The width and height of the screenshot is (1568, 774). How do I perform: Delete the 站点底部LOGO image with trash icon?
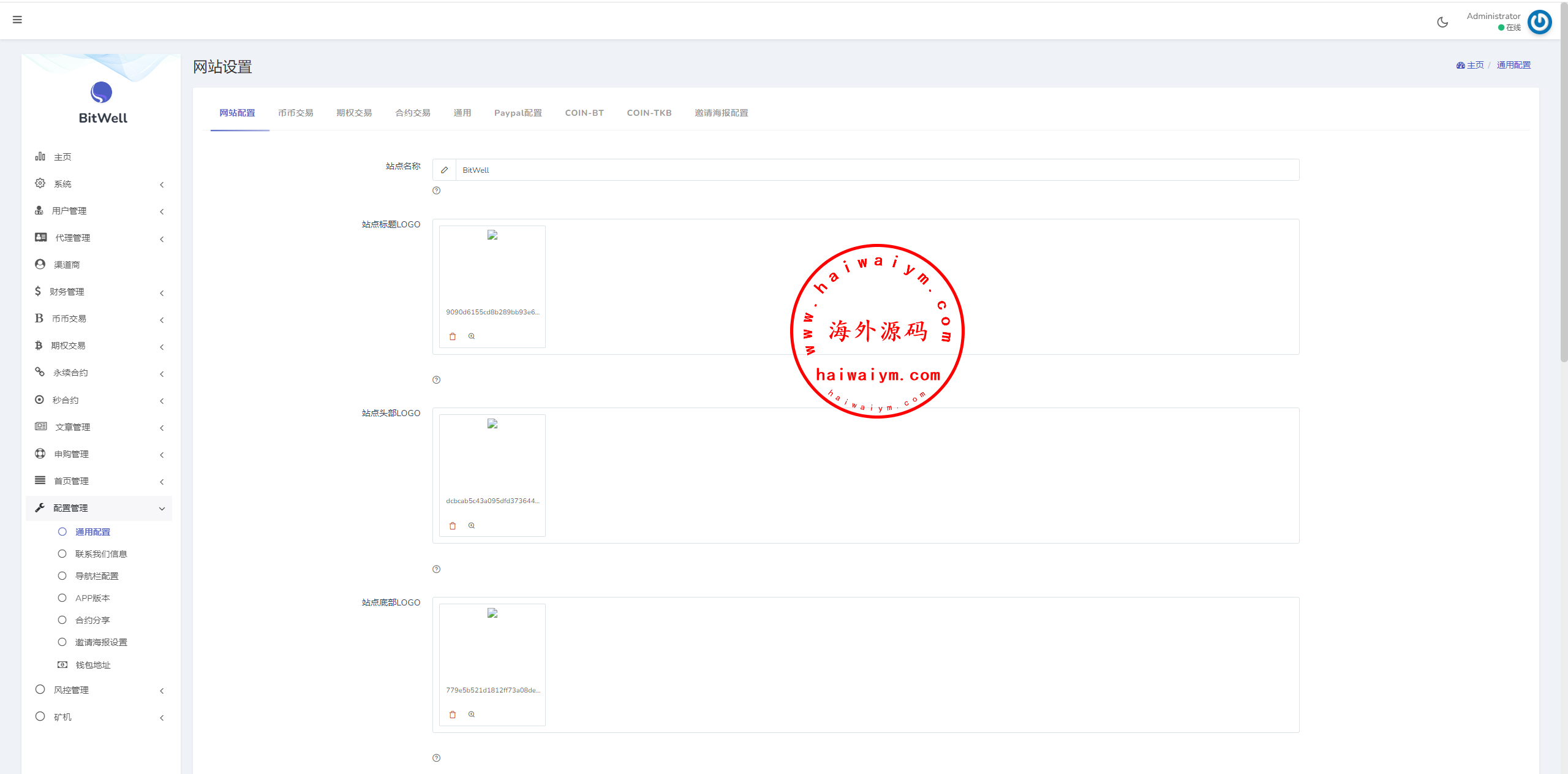453,715
